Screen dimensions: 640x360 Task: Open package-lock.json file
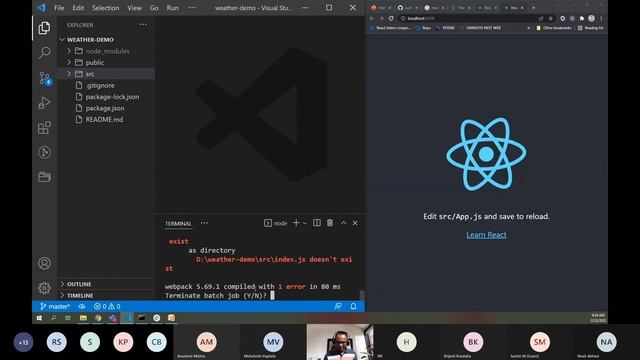112,97
